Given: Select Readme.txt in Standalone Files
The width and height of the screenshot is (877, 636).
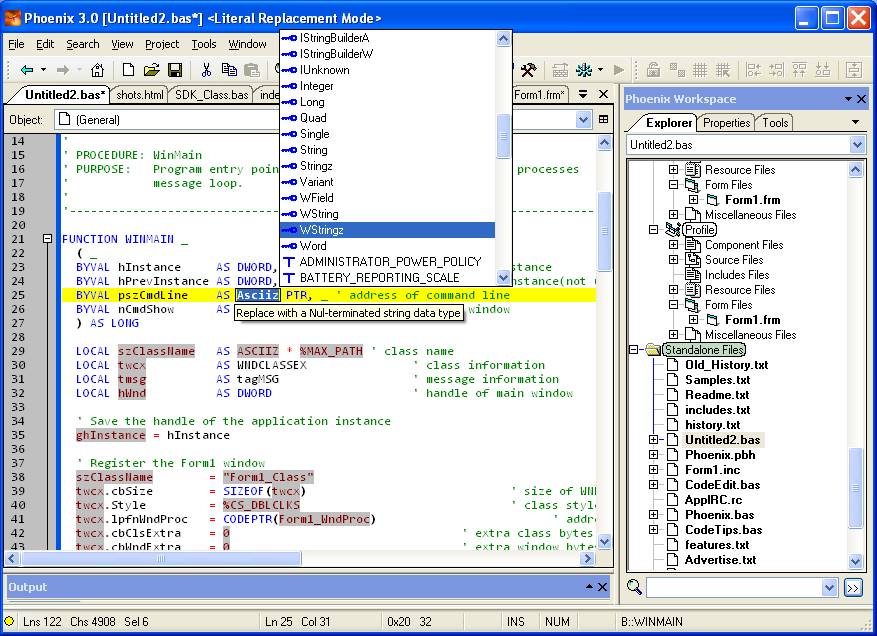Looking at the screenshot, I should [717, 395].
